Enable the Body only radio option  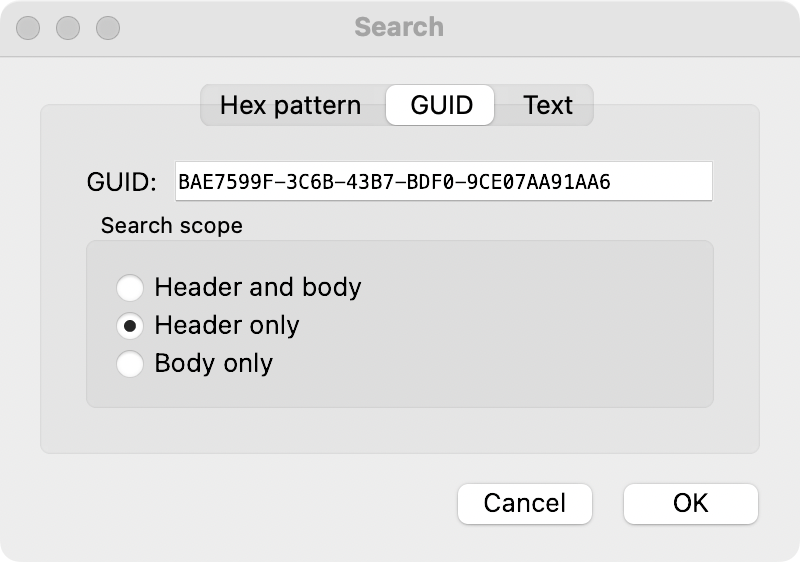click(x=130, y=363)
